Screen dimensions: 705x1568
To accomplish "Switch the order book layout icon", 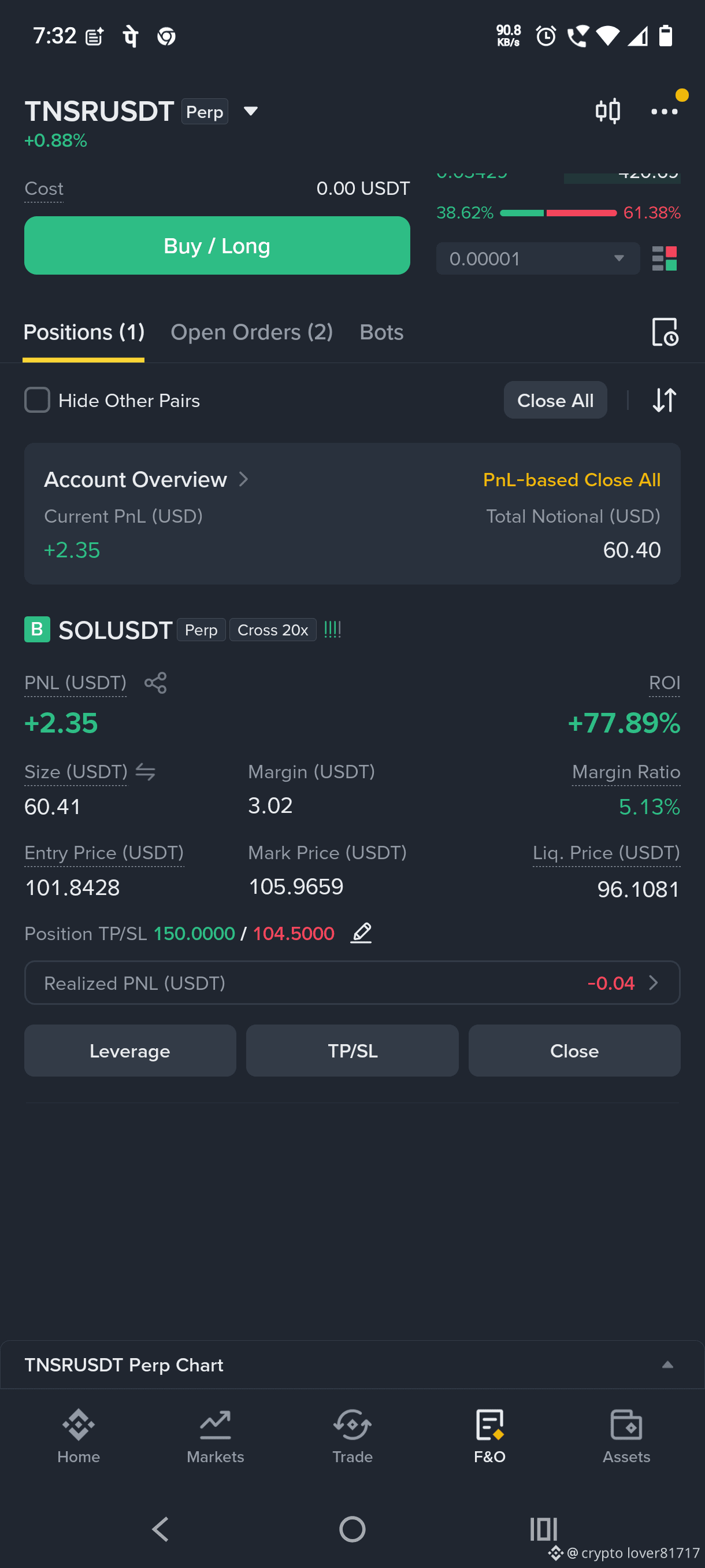I will [x=664, y=258].
